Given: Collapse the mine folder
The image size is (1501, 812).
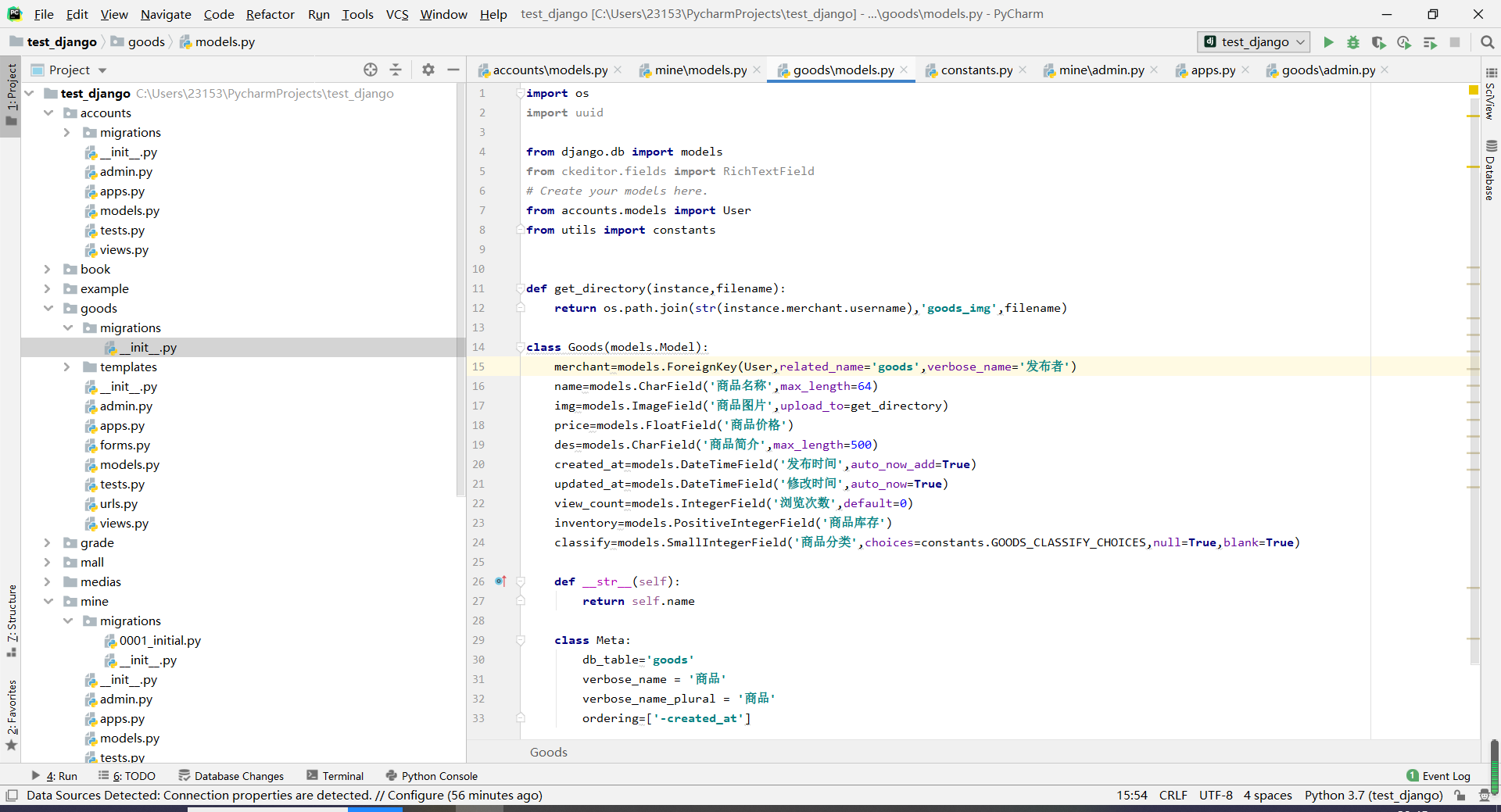Looking at the screenshot, I should 48,601.
